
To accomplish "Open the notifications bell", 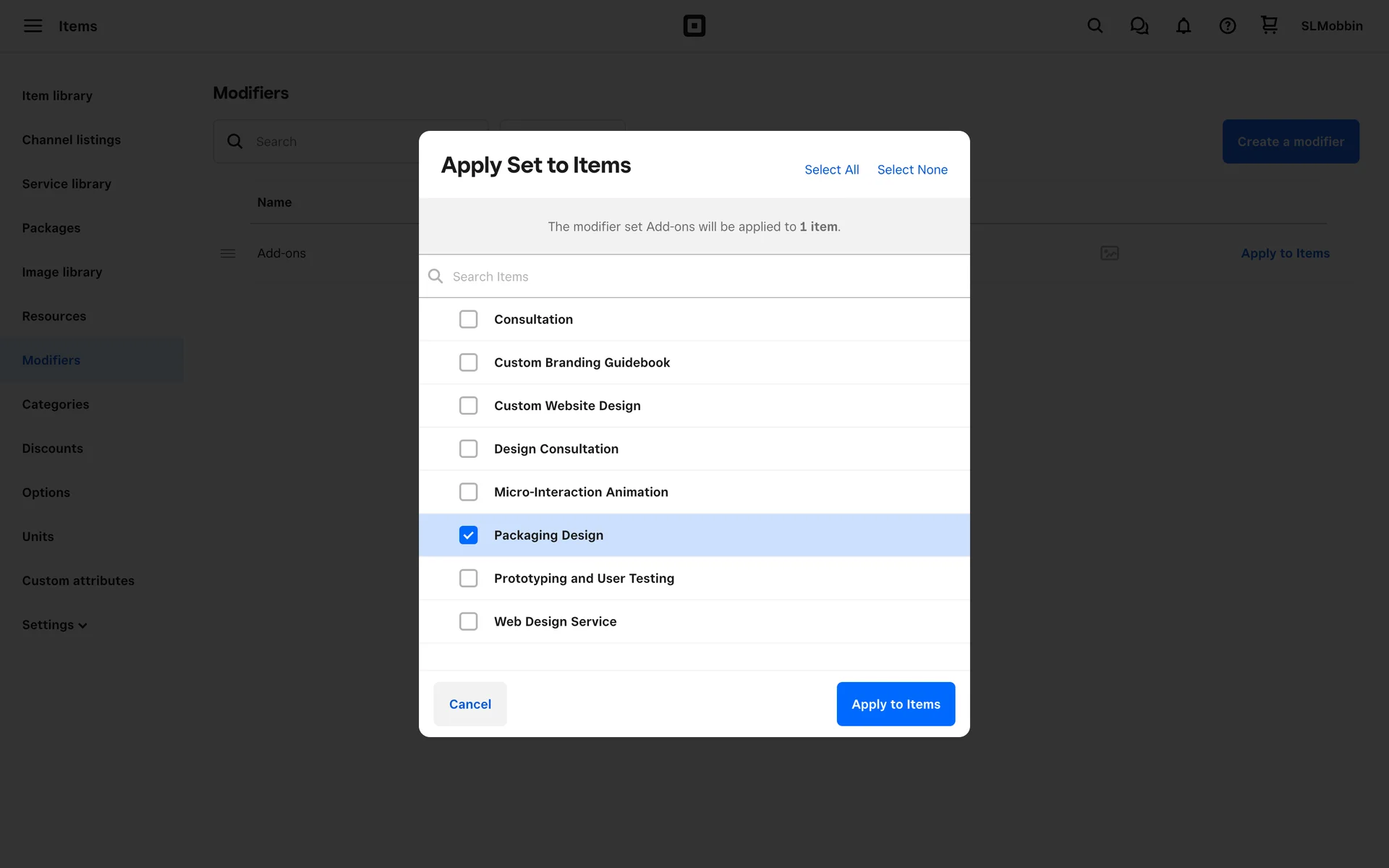I will tap(1183, 26).
